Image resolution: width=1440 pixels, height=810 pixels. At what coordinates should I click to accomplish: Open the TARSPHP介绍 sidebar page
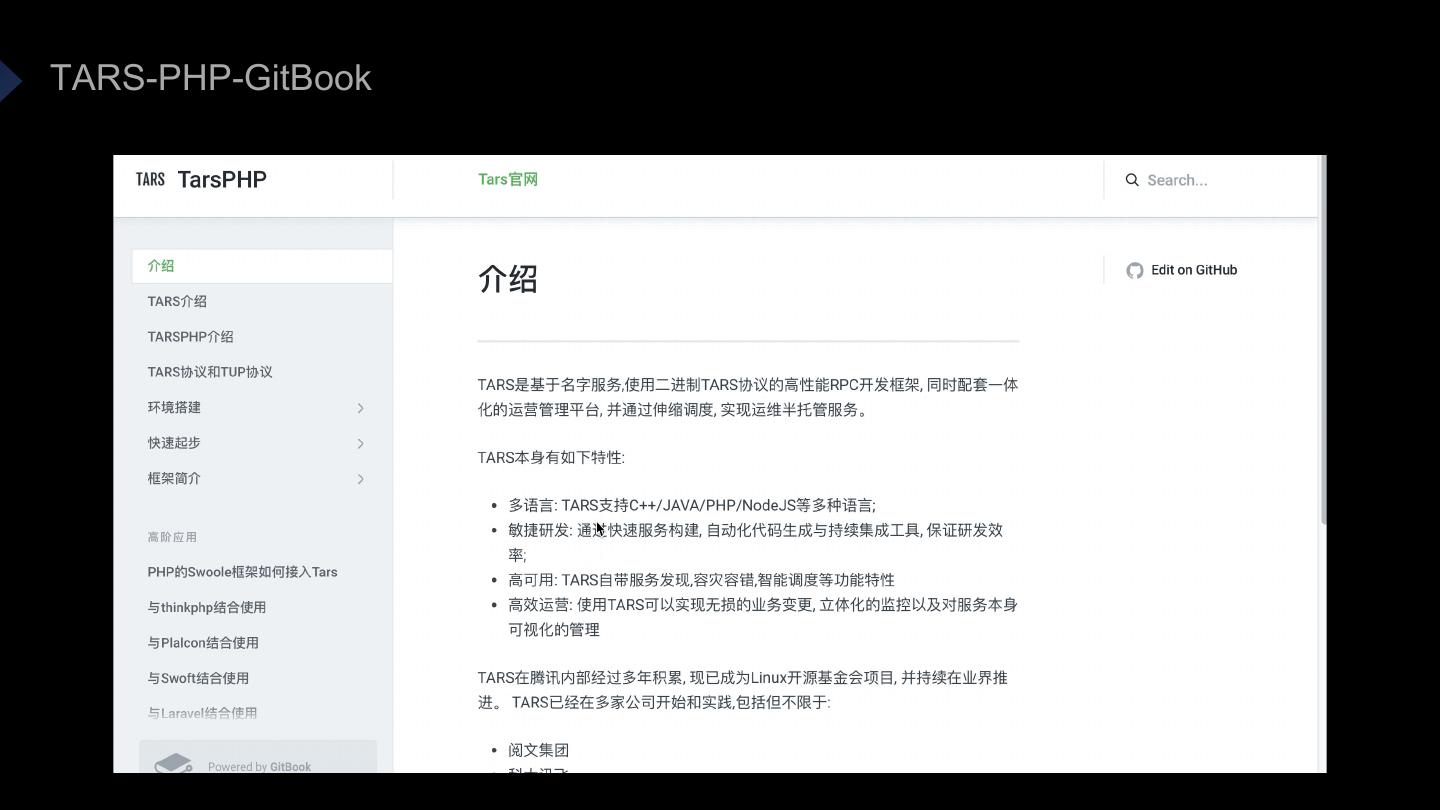pos(190,337)
